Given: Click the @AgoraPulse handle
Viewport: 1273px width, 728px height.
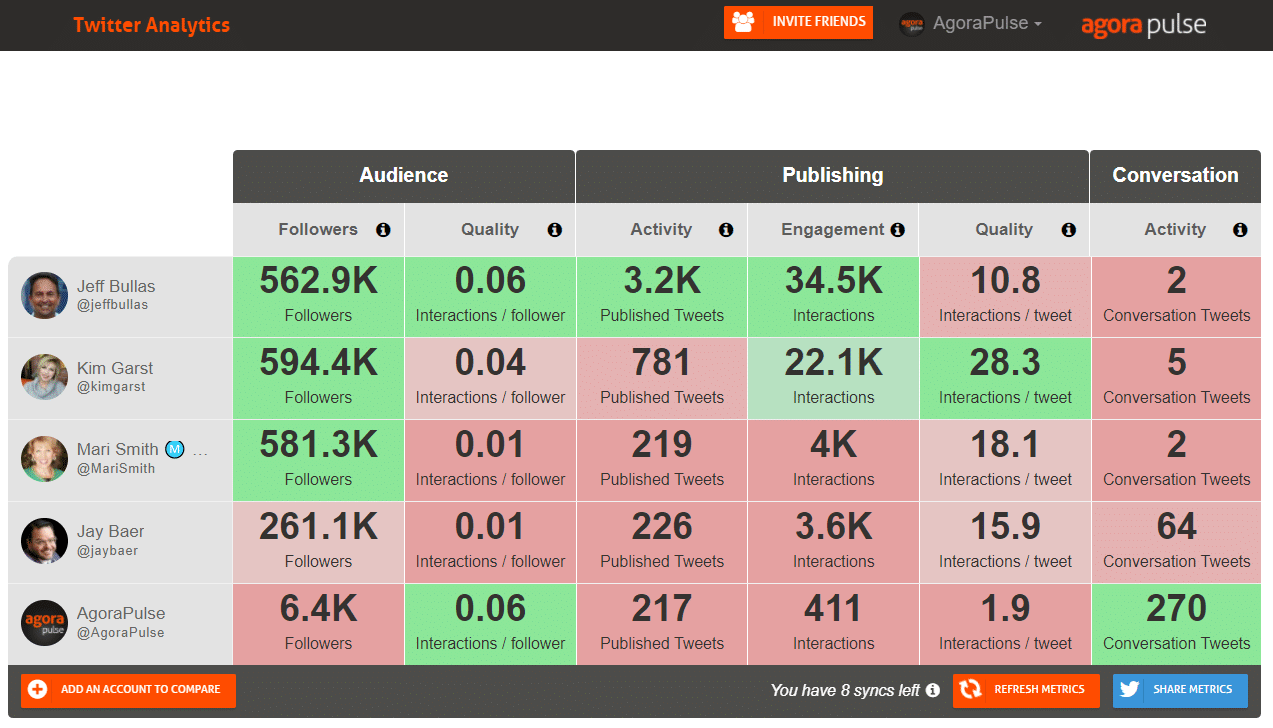Looking at the screenshot, I should 120,633.
